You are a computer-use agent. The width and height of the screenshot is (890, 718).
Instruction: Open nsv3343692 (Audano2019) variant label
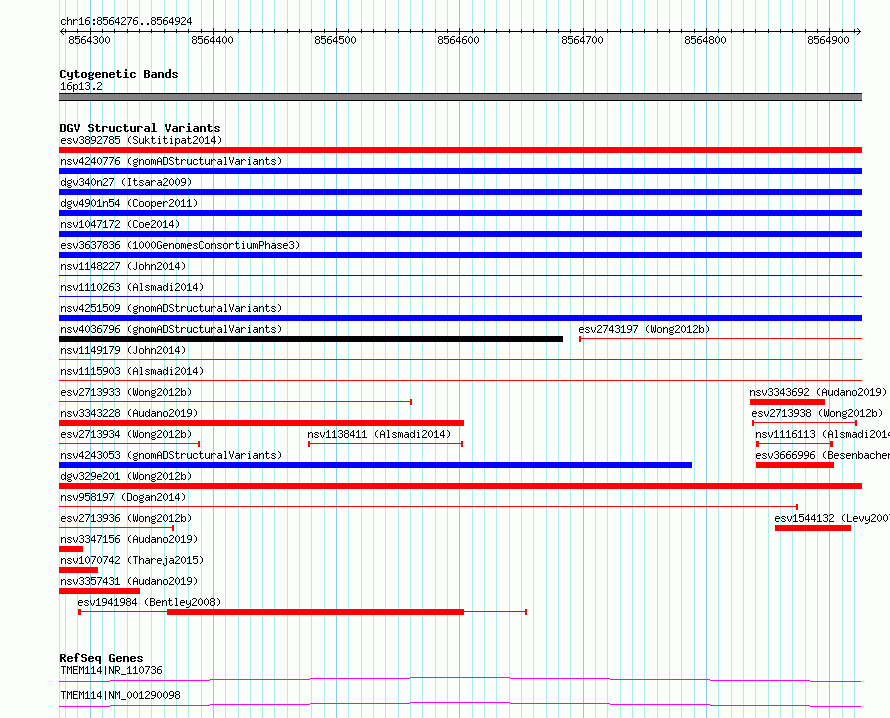pyautogui.click(x=818, y=392)
